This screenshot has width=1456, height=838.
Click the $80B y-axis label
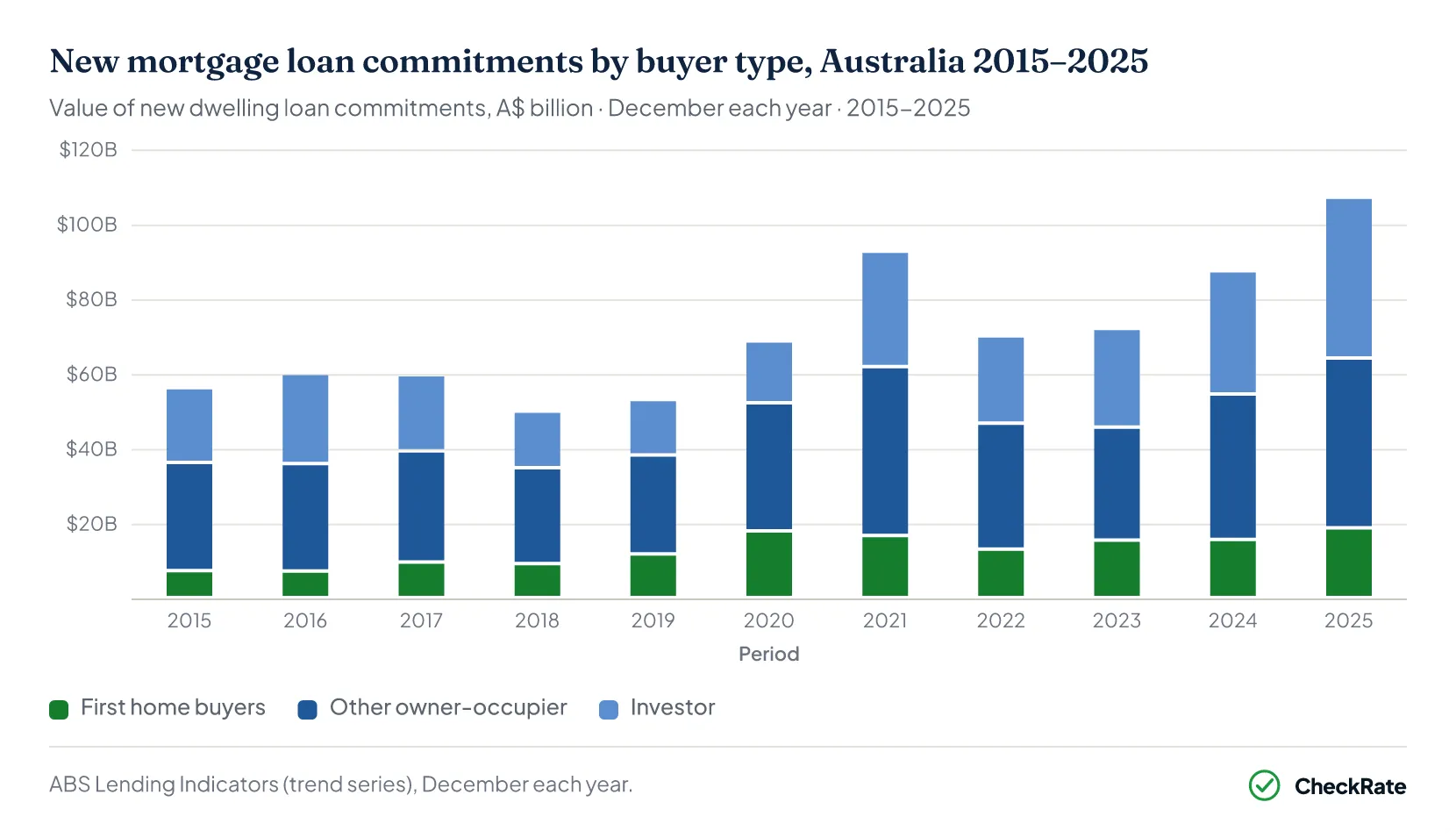(91, 299)
